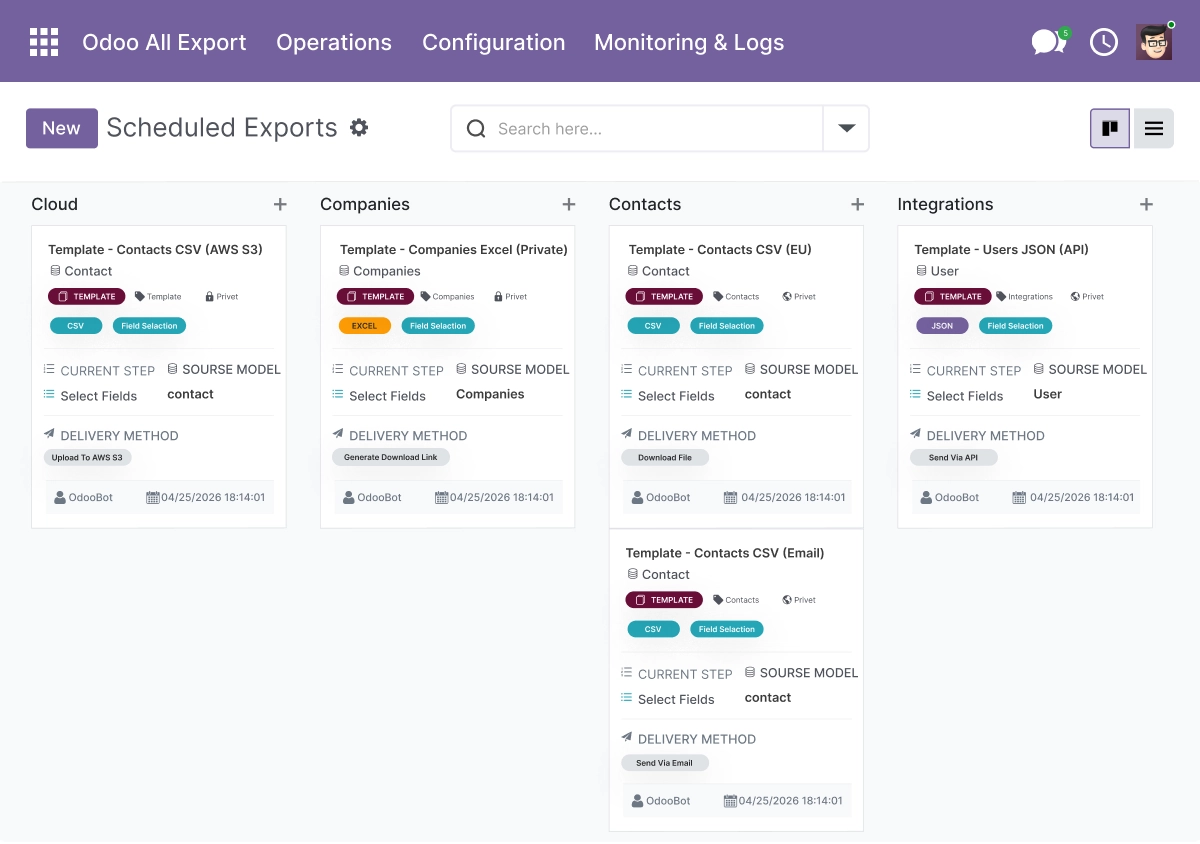
Task: Click CSV tag on AWS S3 card
Action: 76,326
